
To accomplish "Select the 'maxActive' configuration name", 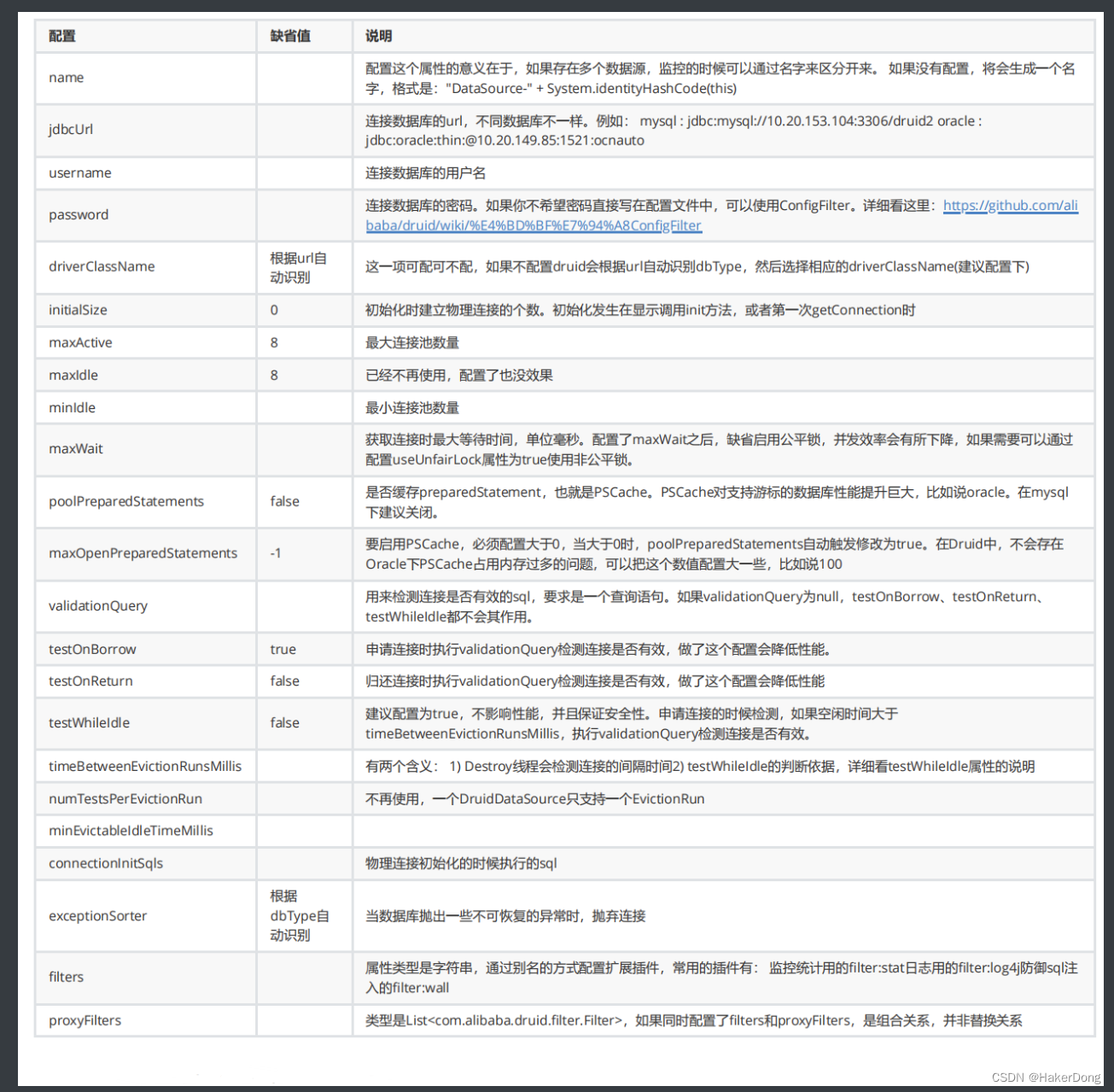I will [x=80, y=342].
